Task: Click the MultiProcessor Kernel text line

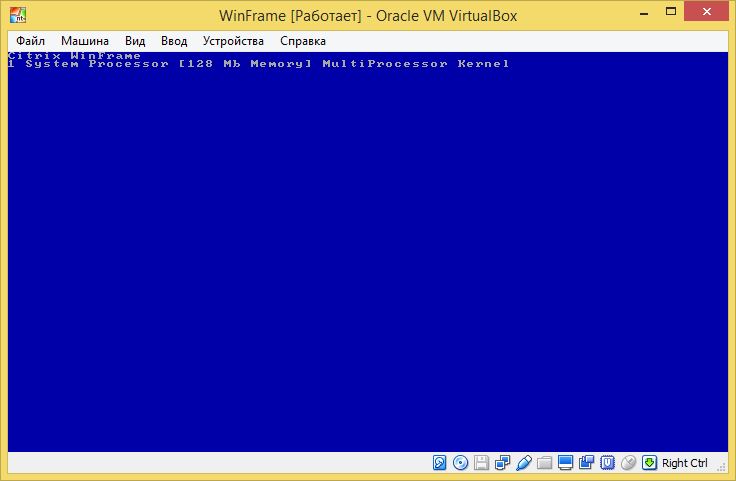Action: pos(259,64)
